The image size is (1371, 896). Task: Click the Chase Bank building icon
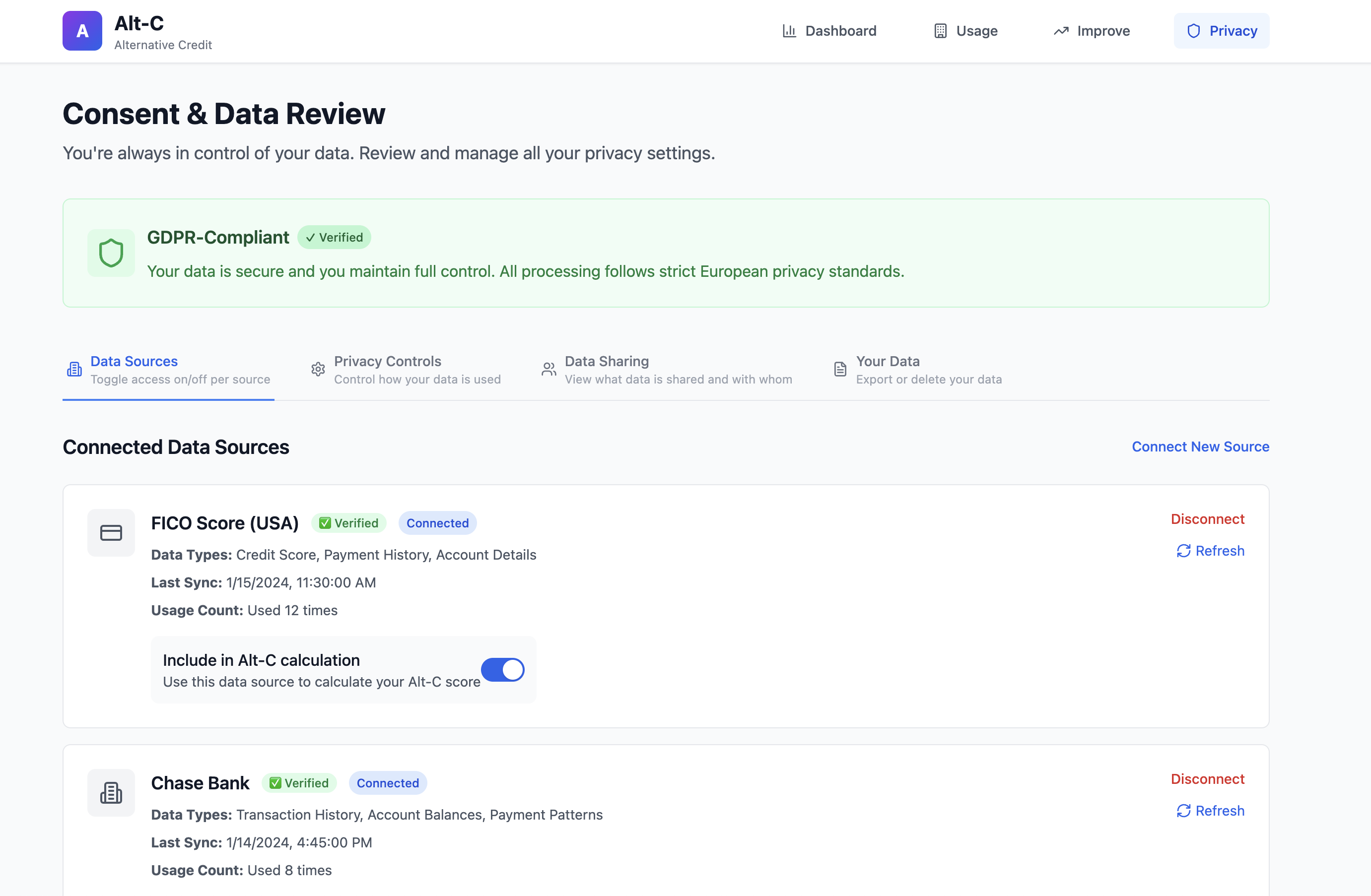(x=111, y=792)
